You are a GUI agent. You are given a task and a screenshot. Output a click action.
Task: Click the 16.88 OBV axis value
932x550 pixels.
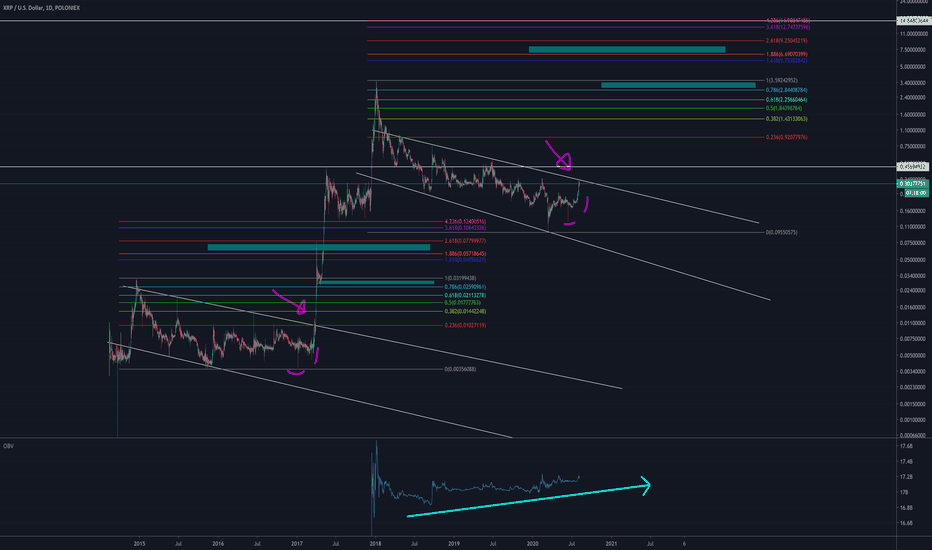click(x=906, y=508)
